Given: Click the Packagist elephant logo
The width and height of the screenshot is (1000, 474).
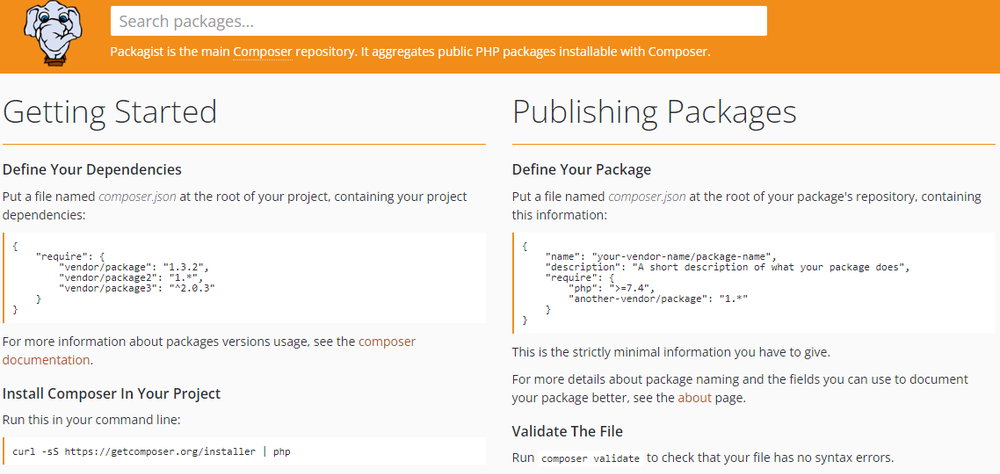Looking at the screenshot, I should (54, 33).
